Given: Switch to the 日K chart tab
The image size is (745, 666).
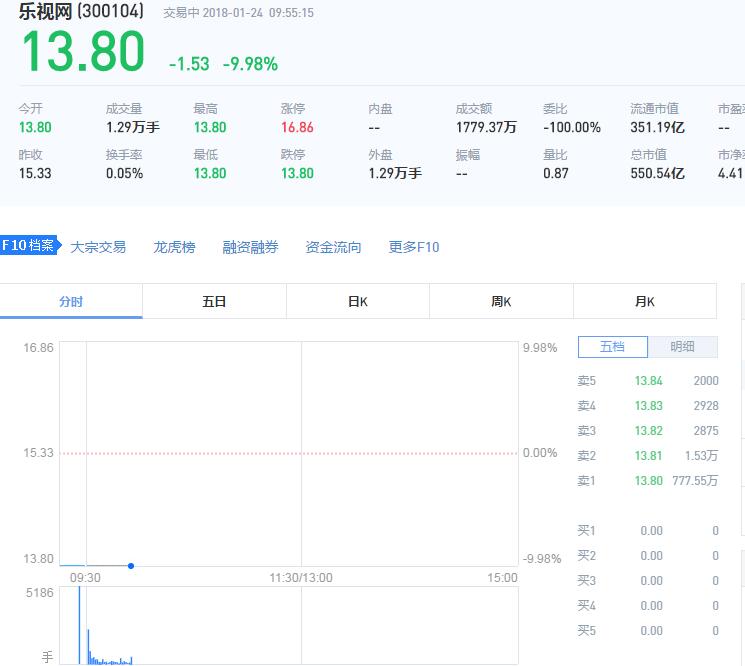Looking at the screenshot, I should point(358,301).
